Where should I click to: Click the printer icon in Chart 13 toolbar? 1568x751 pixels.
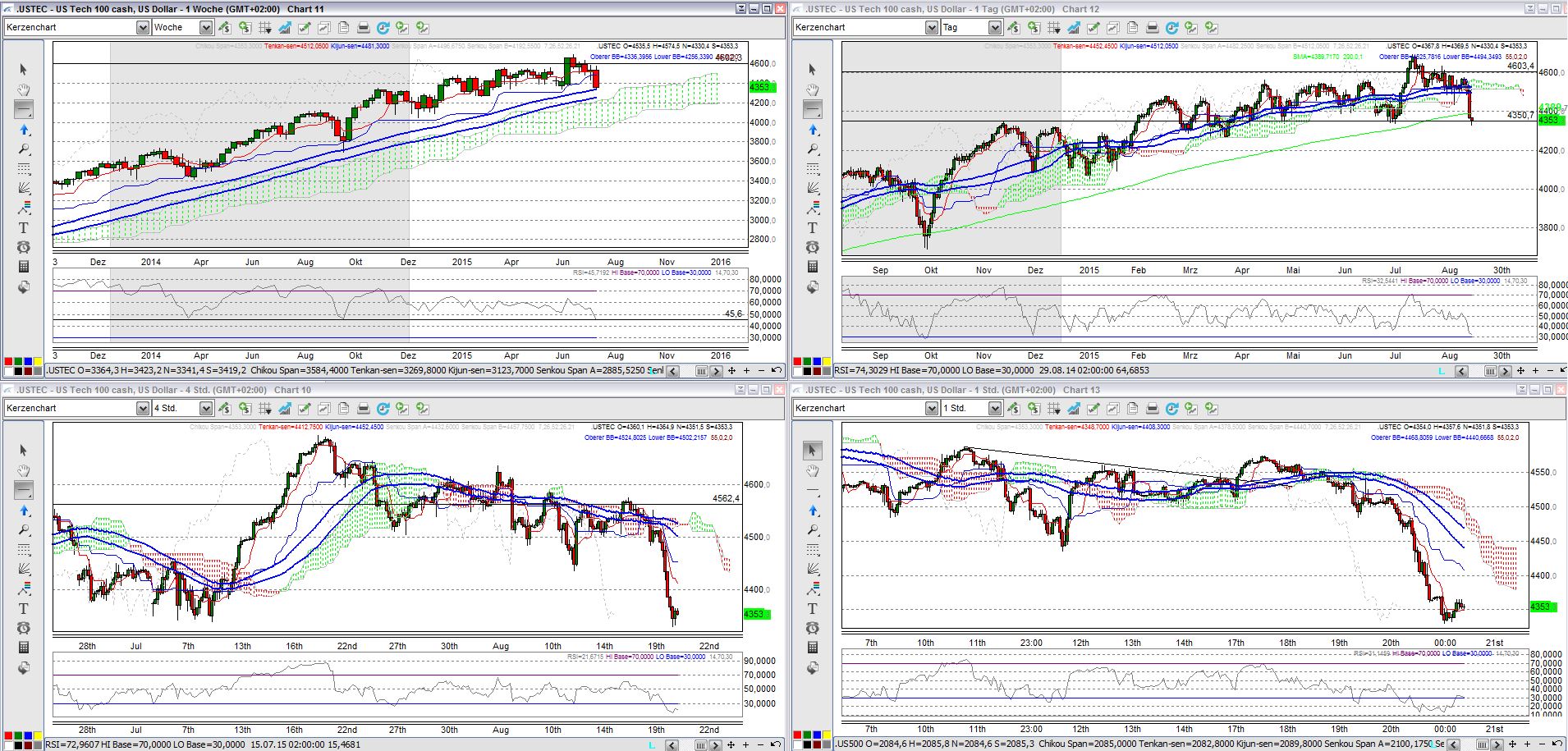tap(1152, 408)
